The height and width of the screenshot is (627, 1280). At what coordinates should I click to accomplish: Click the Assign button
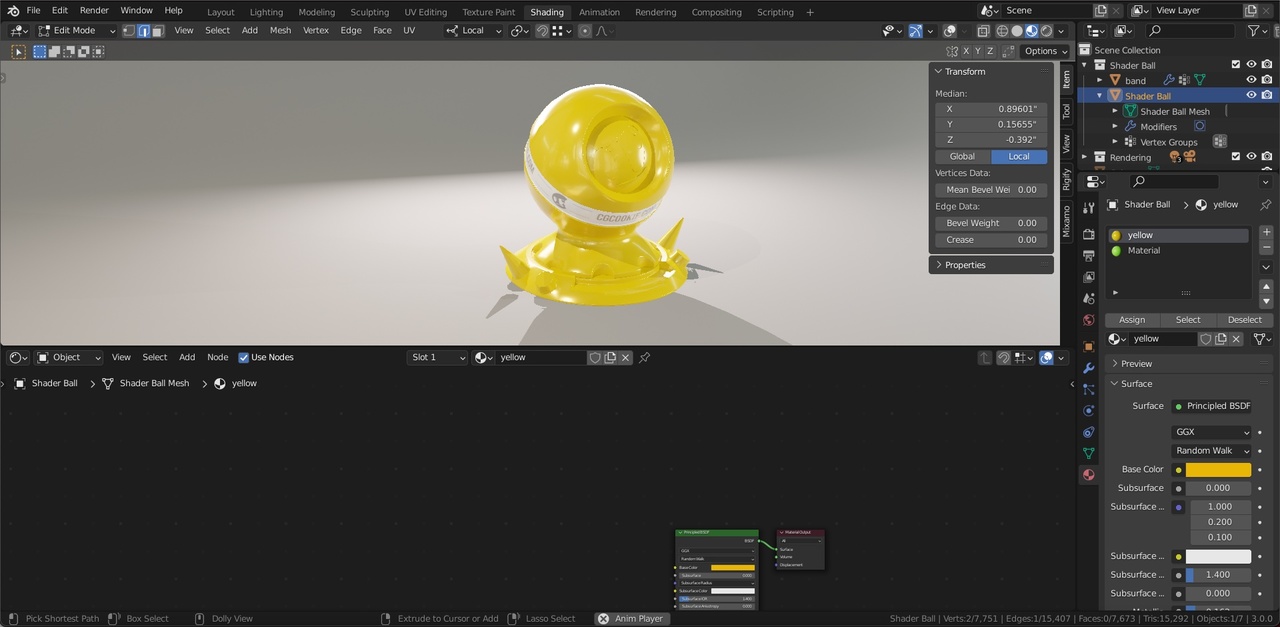(1132, 320)
